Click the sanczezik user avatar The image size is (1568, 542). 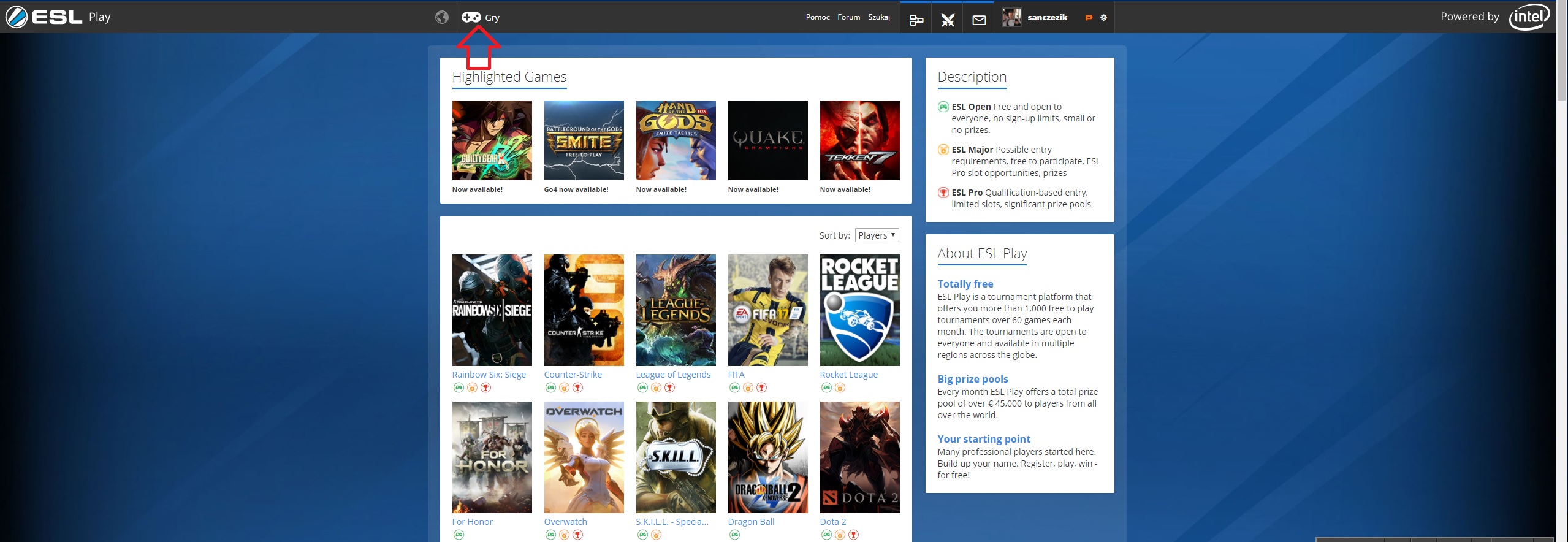(x=1011, y=17)
